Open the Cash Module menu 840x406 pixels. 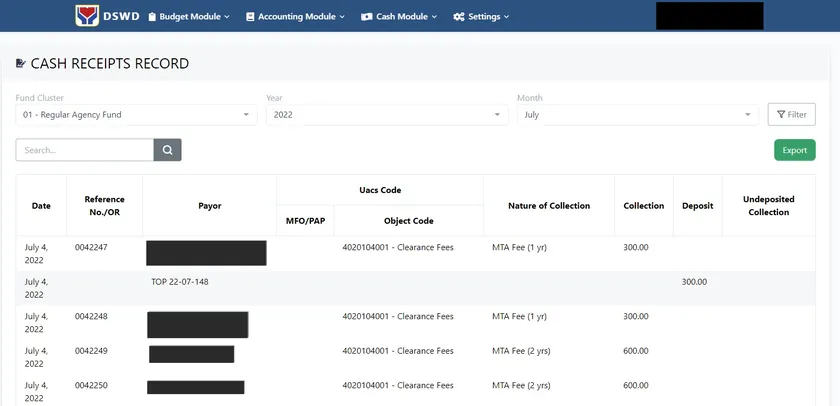coord(399,17)
